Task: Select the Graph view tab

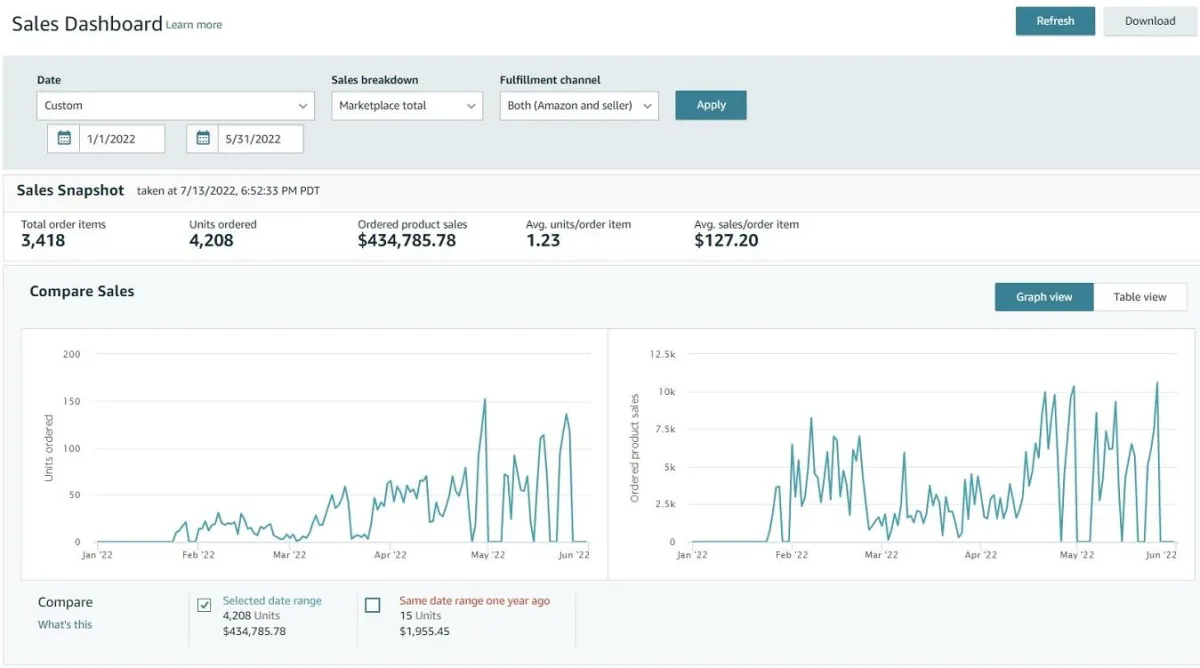Action: click(x=1044, y=297)
